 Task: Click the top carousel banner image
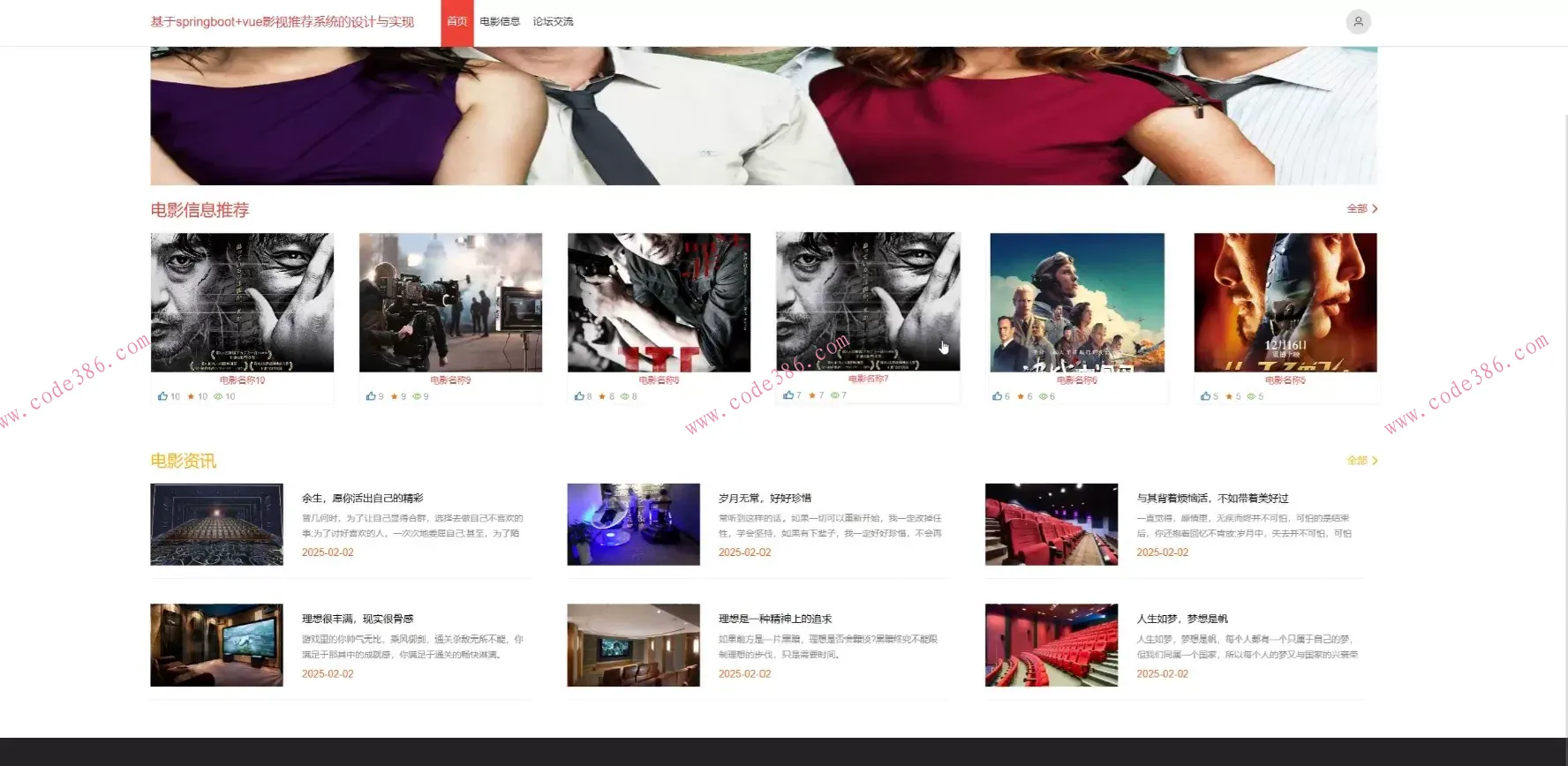point(764,116)
